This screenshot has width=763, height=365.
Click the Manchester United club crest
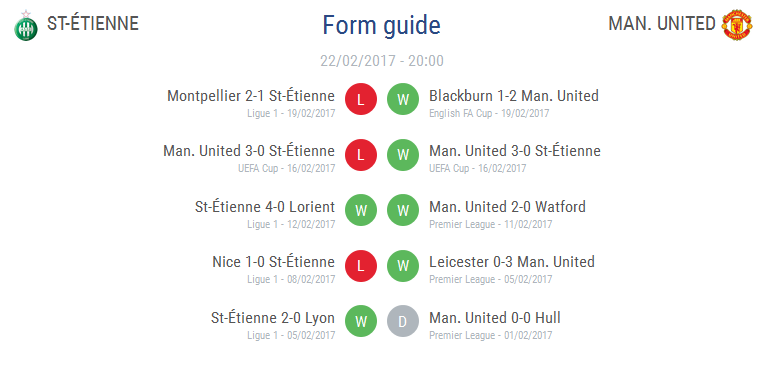point(737,24)
